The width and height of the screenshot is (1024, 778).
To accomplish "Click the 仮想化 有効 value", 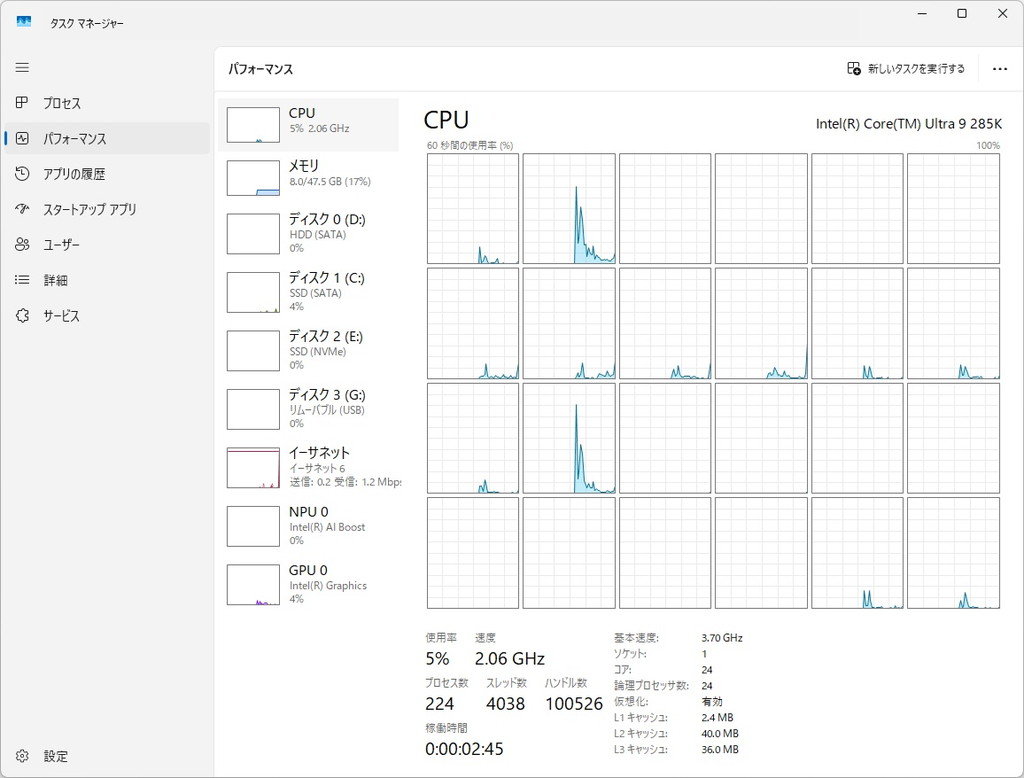I will point(712,701).
